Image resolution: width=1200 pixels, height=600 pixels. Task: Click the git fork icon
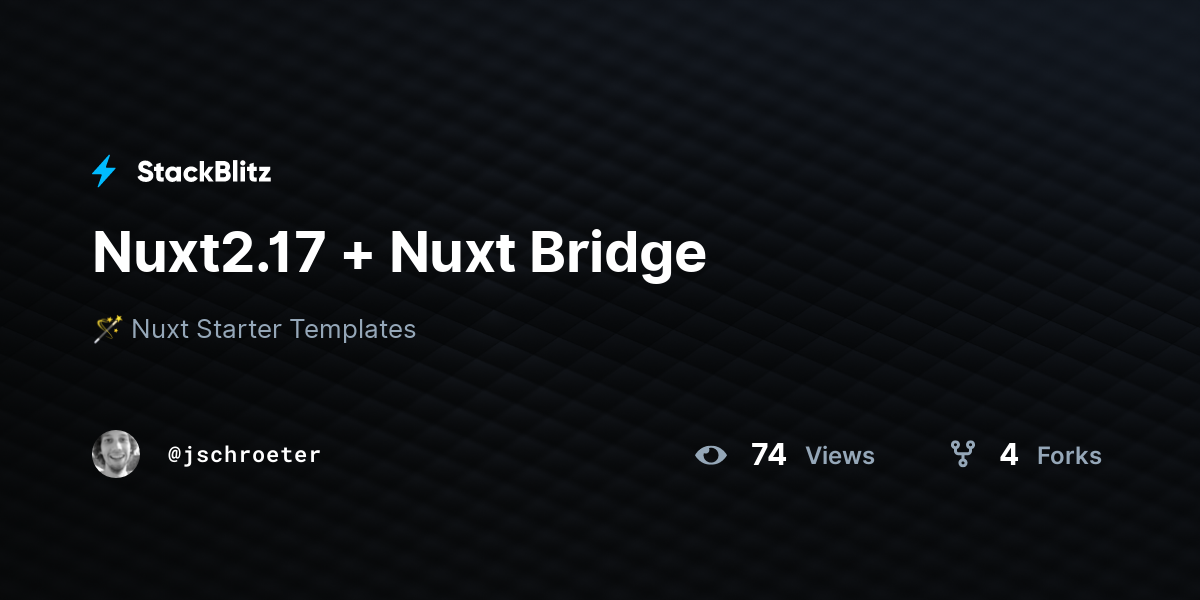pyautogui.click(x=963, y=455)
